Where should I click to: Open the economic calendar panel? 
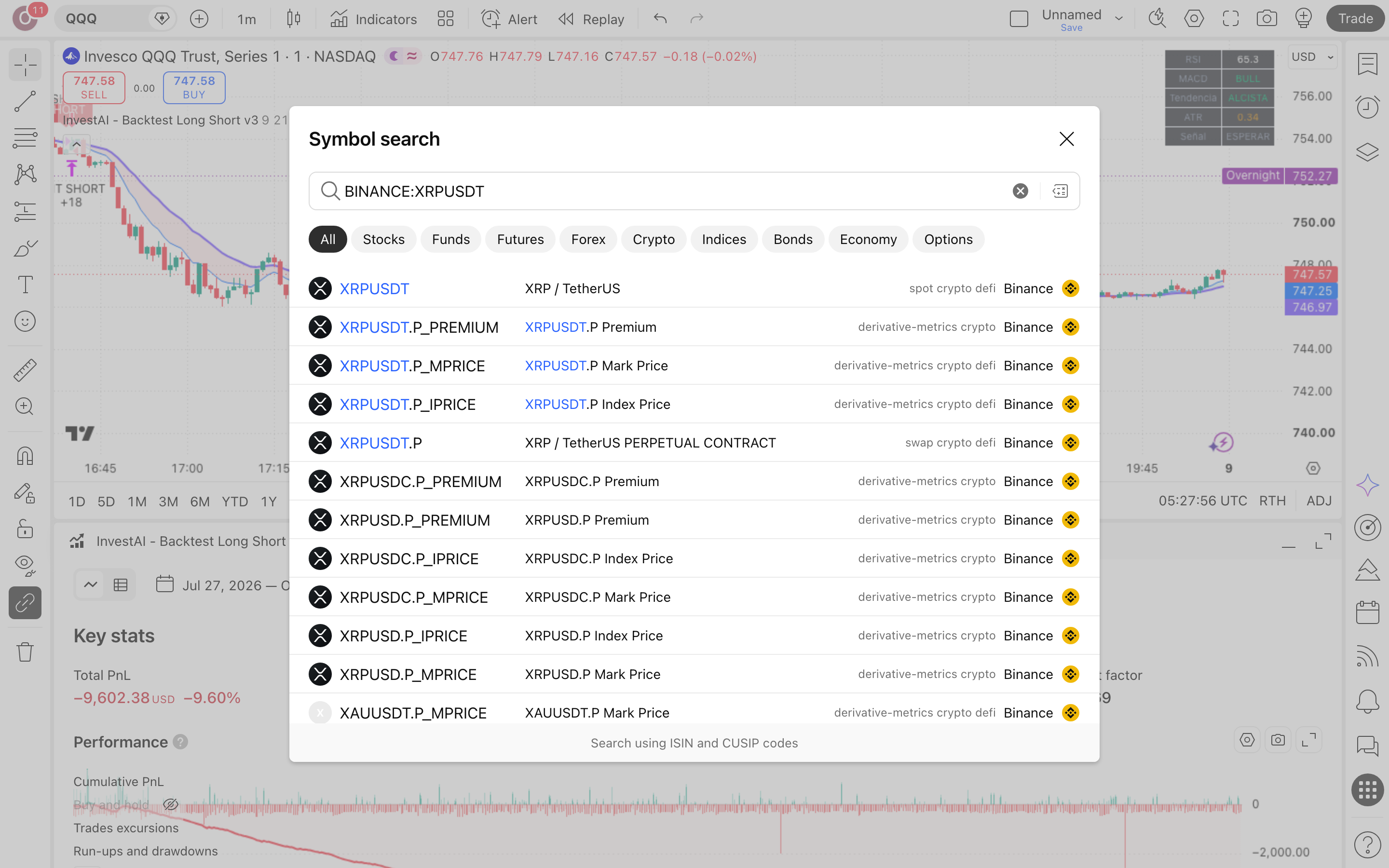[1367, 612]
